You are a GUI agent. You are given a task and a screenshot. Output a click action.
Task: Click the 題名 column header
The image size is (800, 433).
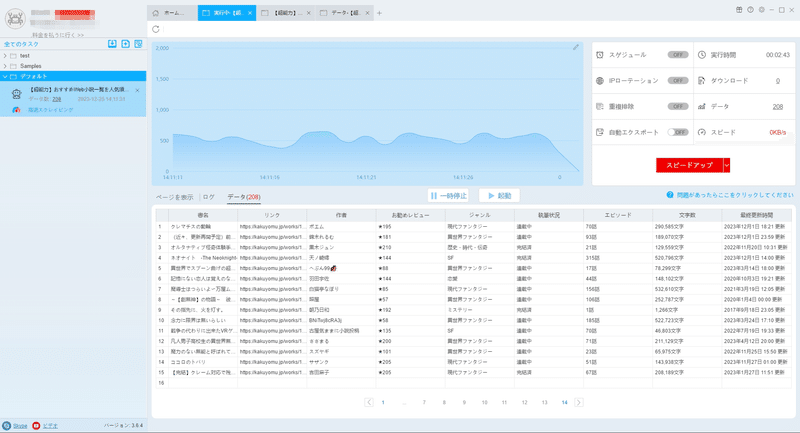[x=203, y=215]
